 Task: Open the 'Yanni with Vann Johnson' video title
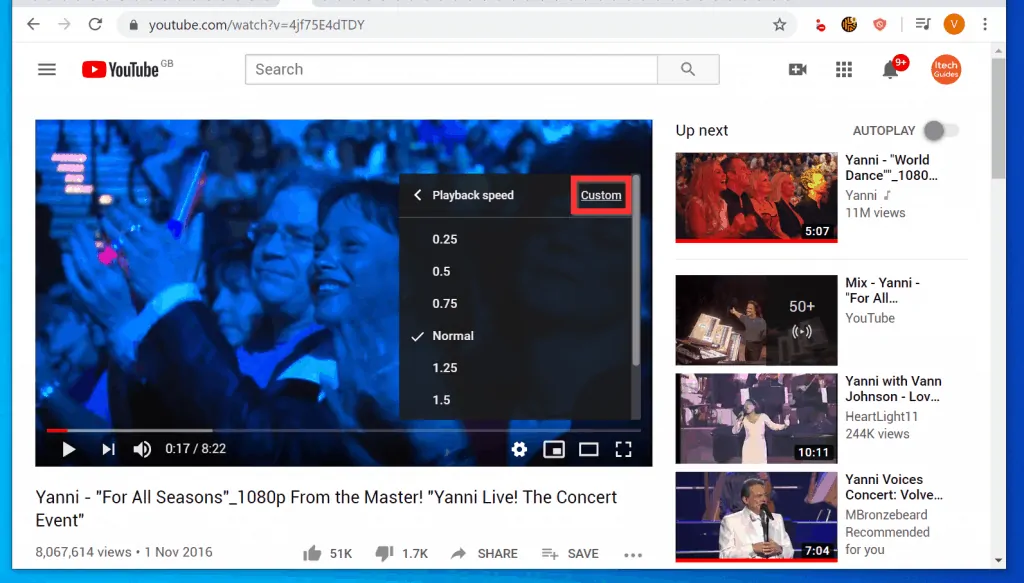coord(893,388)
